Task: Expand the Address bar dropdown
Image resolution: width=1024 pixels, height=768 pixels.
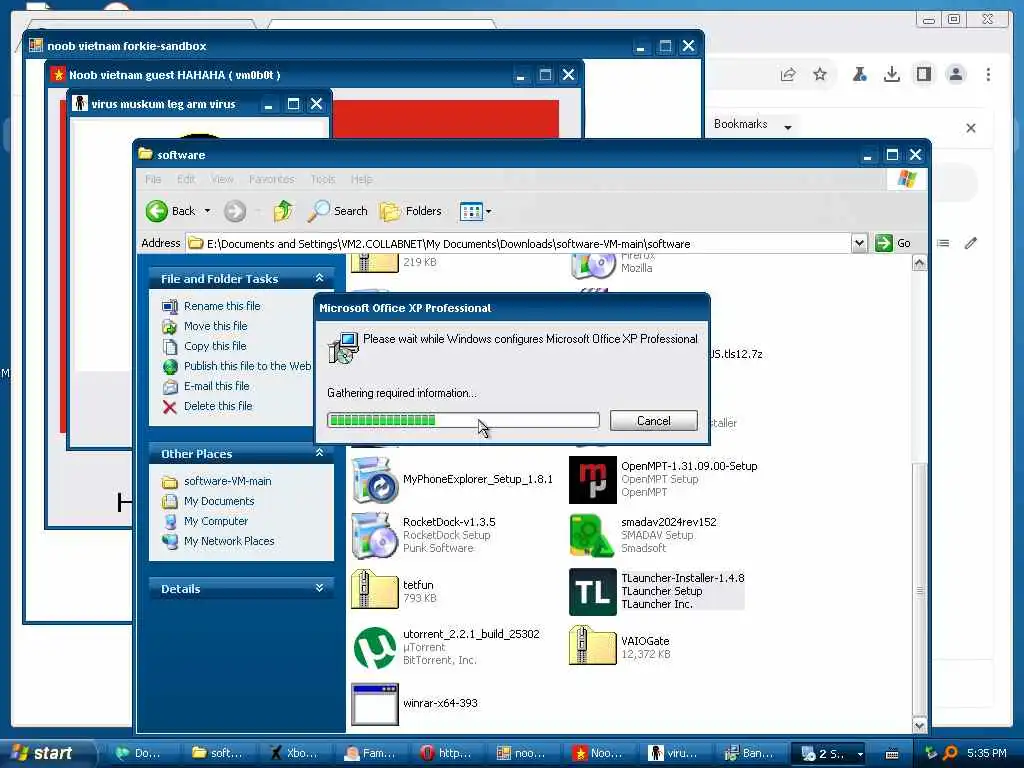Action: [x=859, y=244]
